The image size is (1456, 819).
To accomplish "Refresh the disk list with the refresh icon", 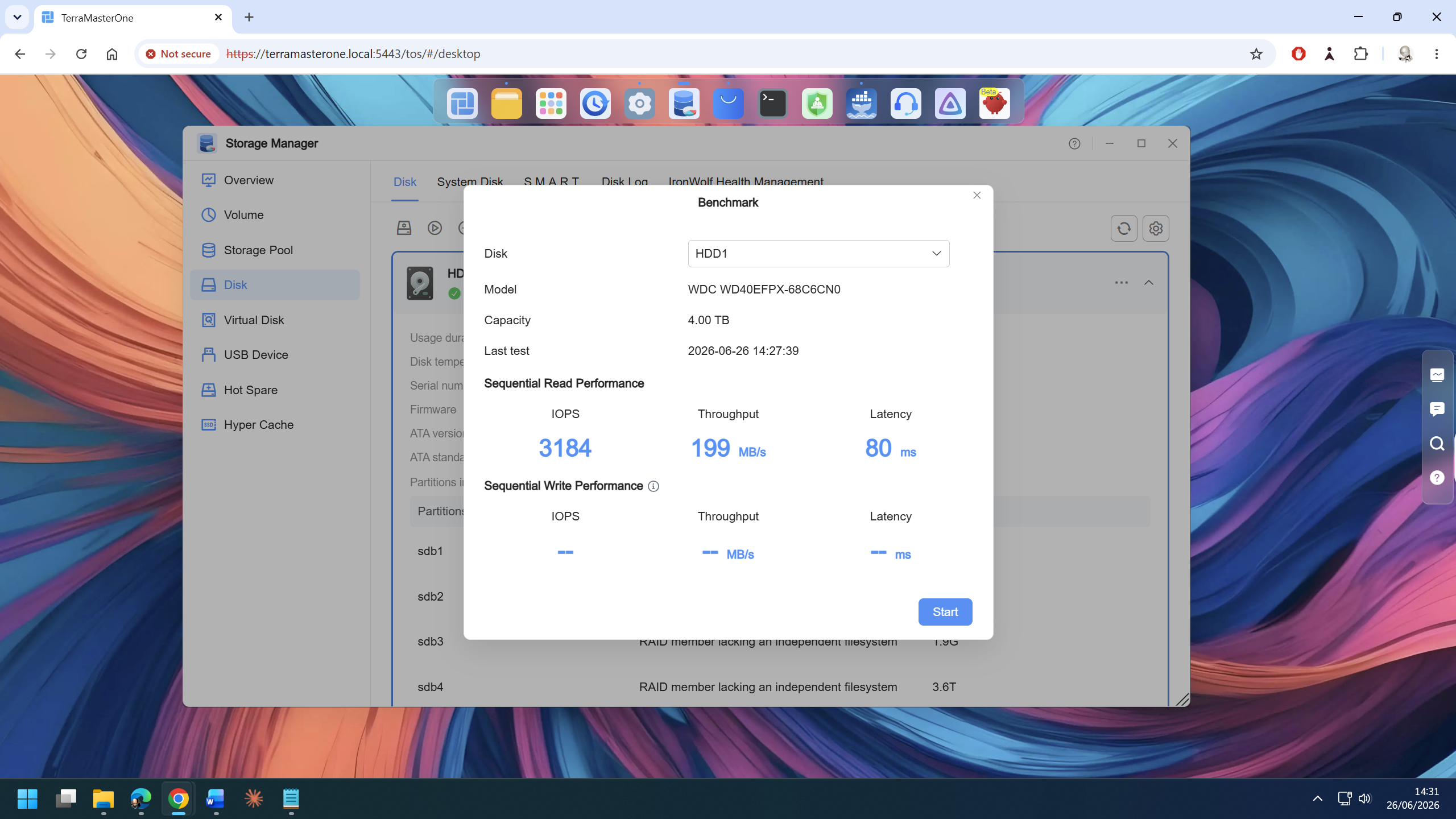I will click(1124, 229).
